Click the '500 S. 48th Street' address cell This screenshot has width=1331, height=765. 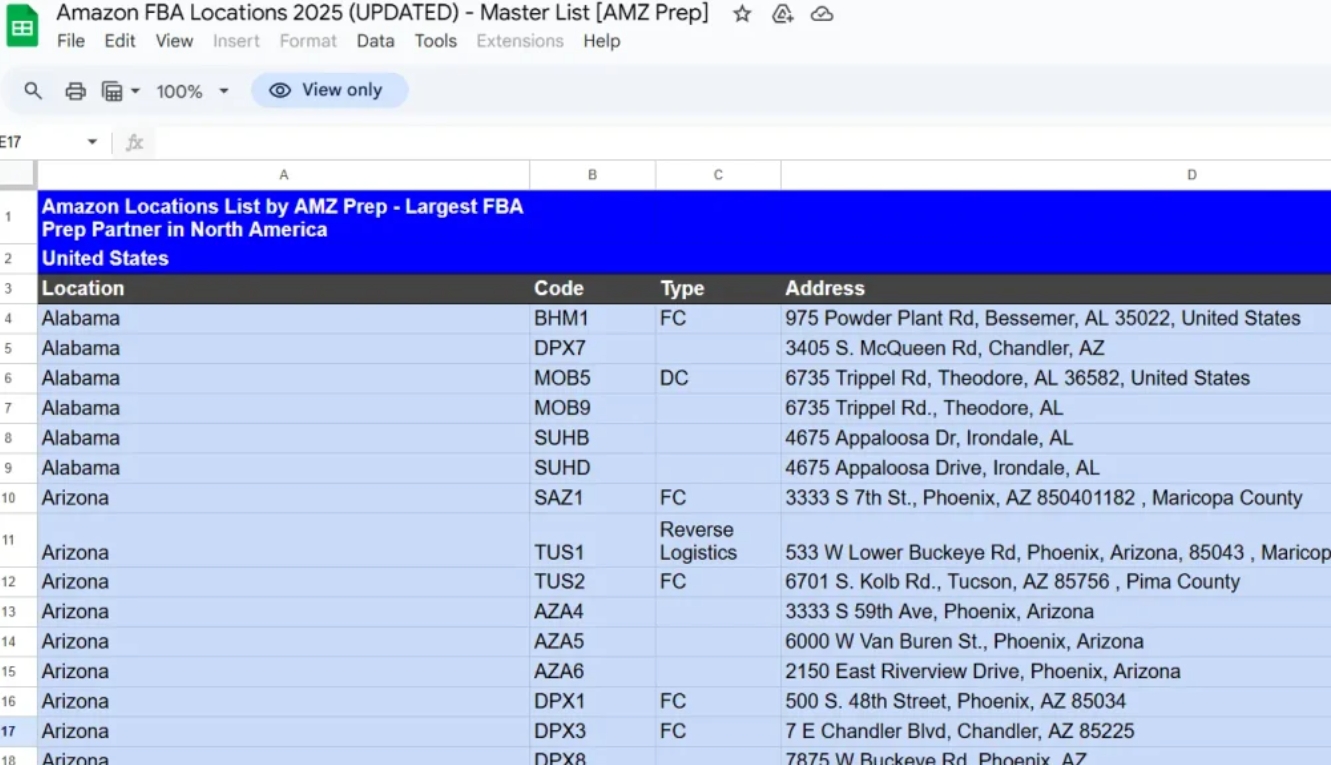tap(1056, 702)
